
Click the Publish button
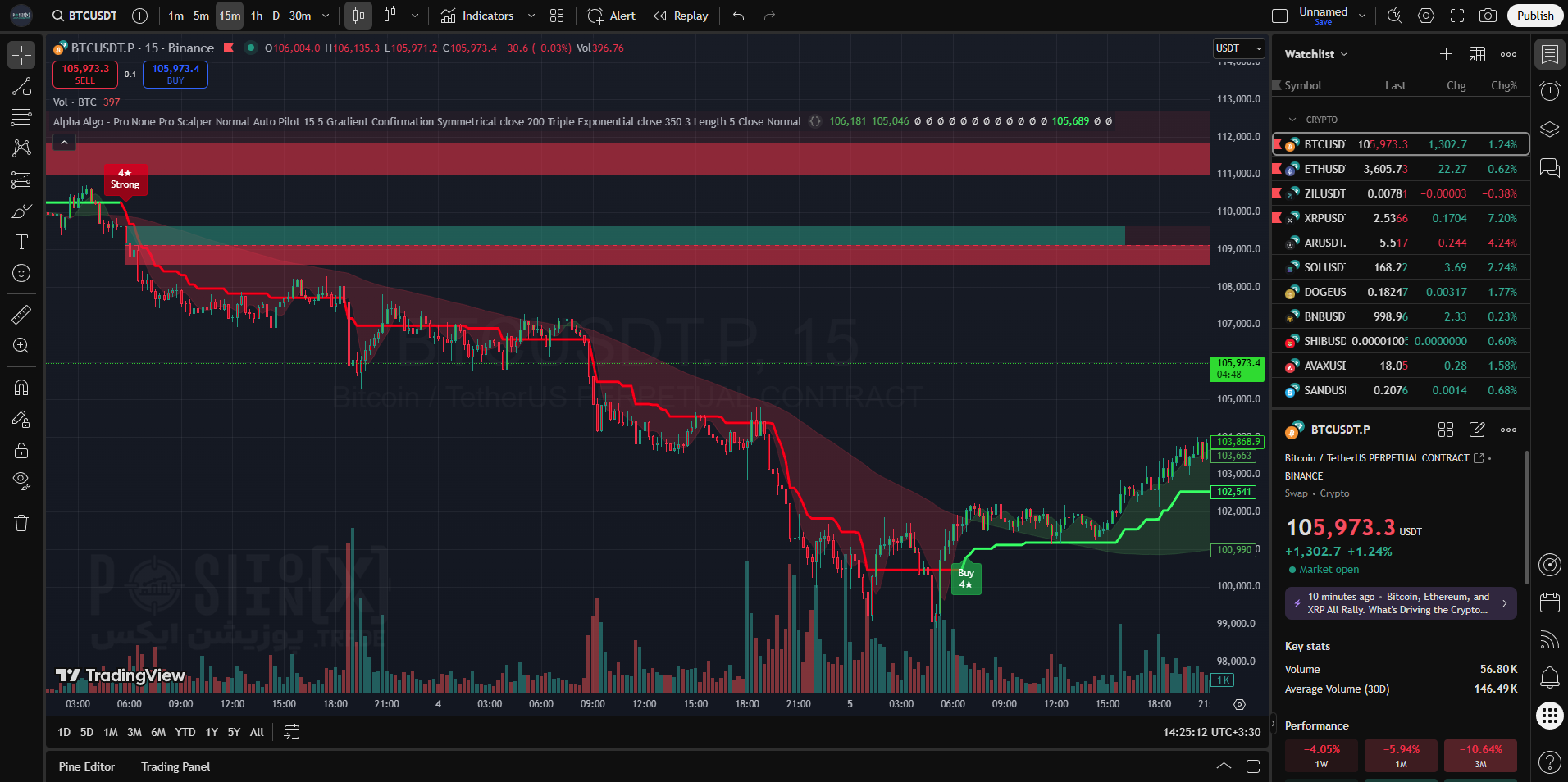pyautogui.click(x=1534, y=16)
